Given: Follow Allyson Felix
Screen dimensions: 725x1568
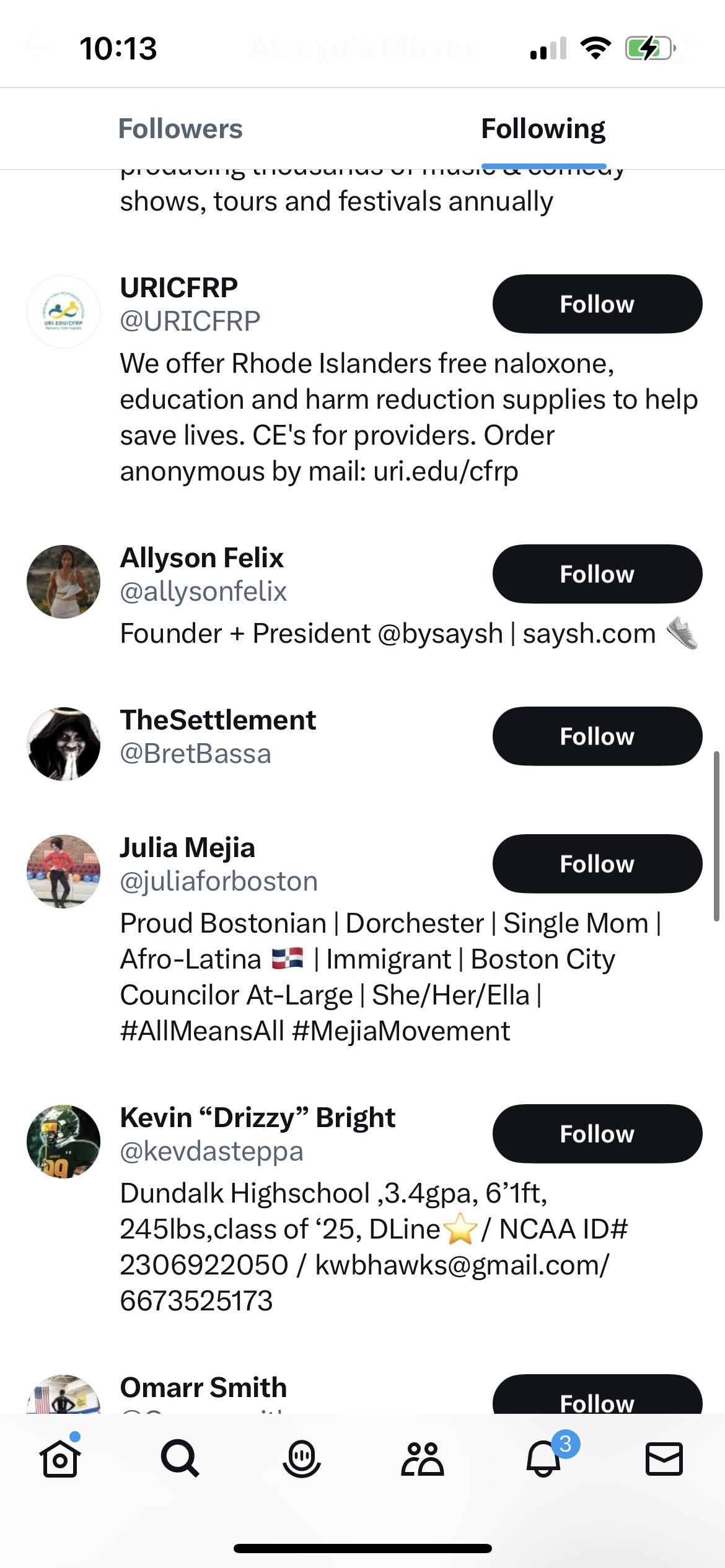Looking at the screenshot, I should [597, 574].
